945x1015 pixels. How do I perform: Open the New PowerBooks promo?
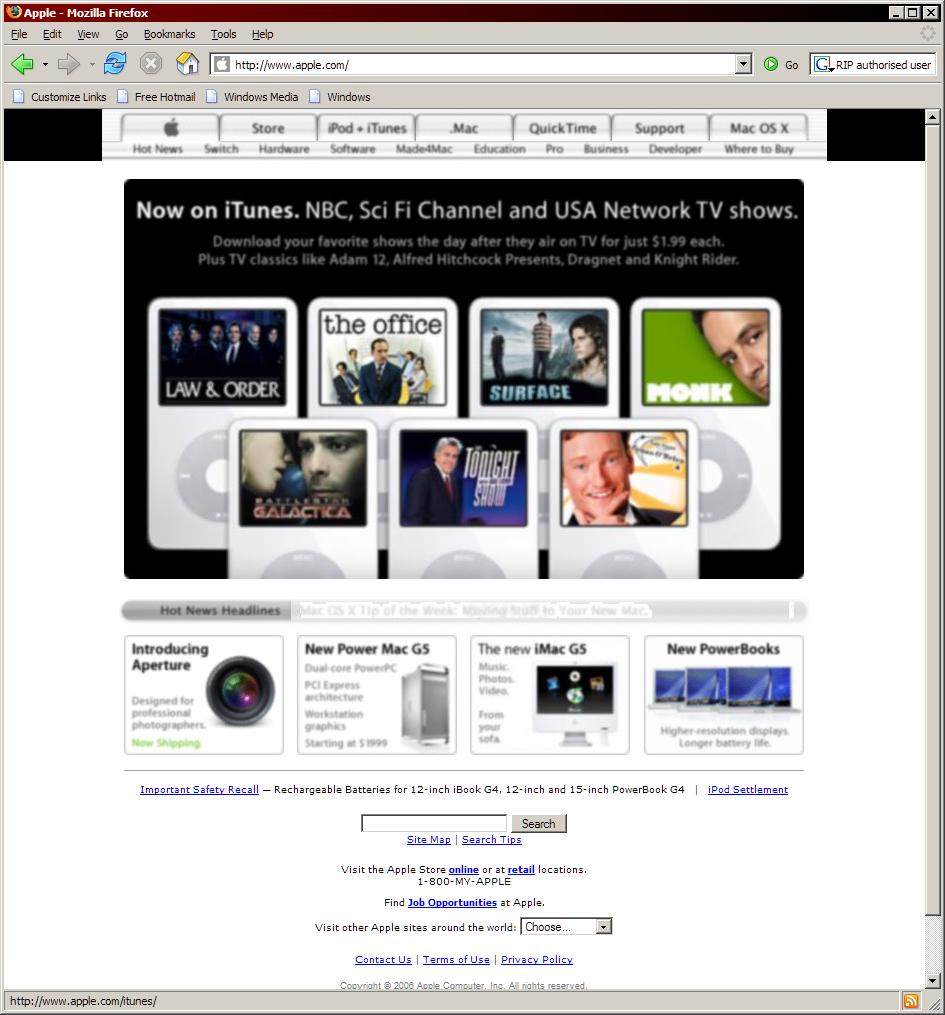(x=724, y=695)
